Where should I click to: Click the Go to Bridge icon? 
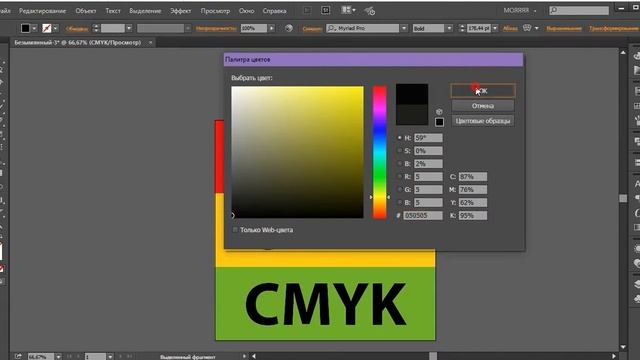[307, 10]
